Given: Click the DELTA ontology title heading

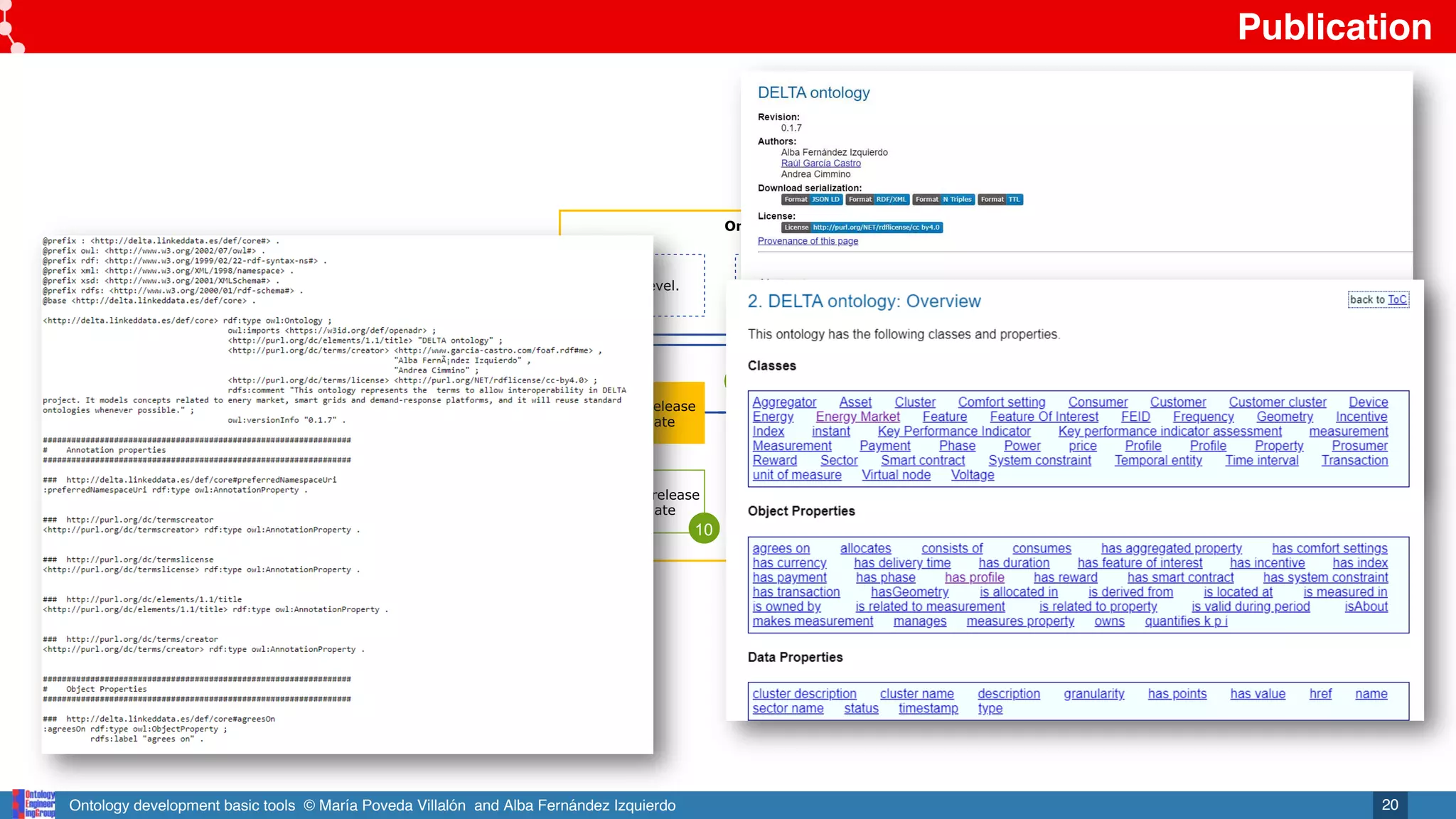Looking at the screenshot, I should click(813, 93).
